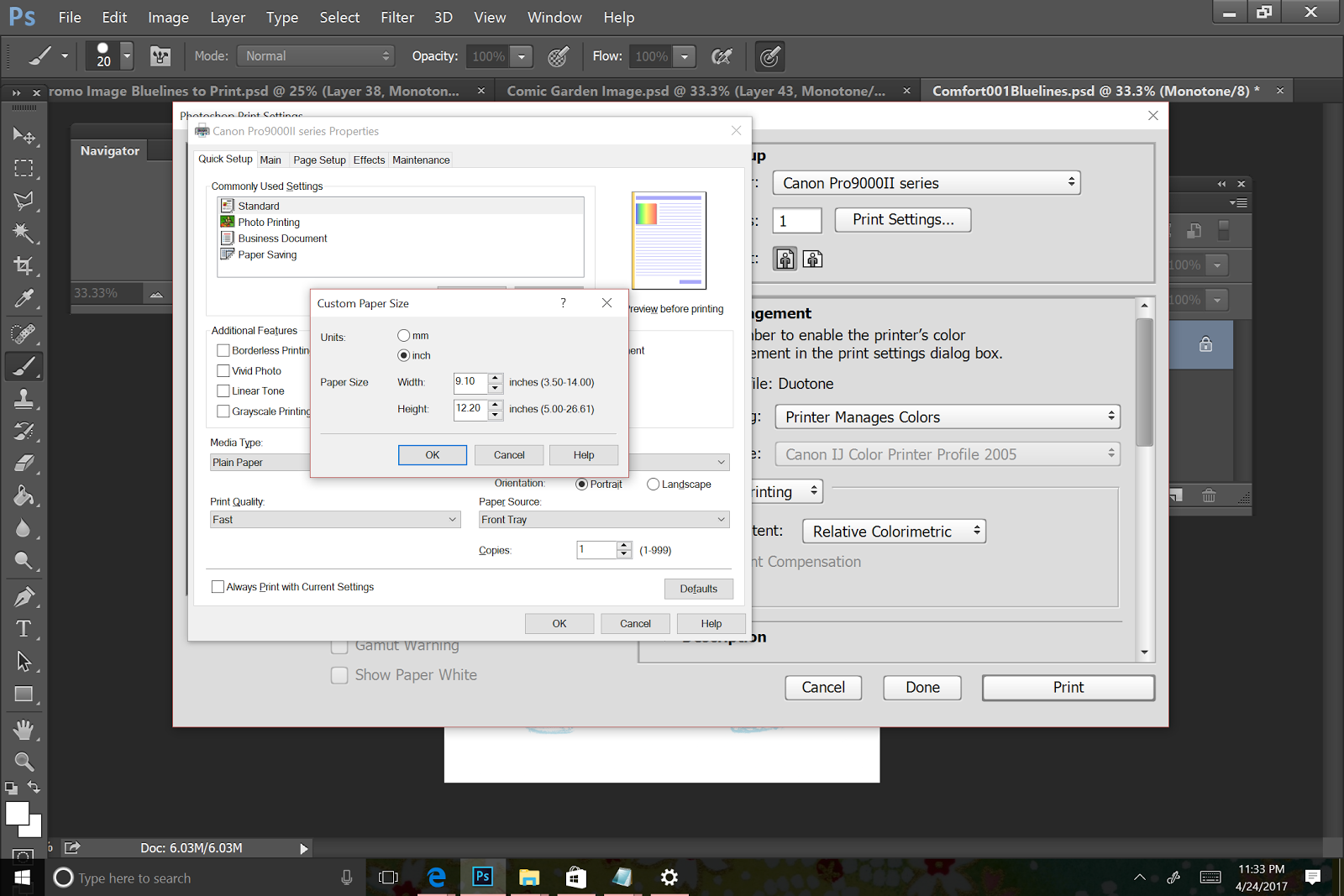Open File Explorer from the taskbar
This screenshot has height=896, width=1344.
529,878
